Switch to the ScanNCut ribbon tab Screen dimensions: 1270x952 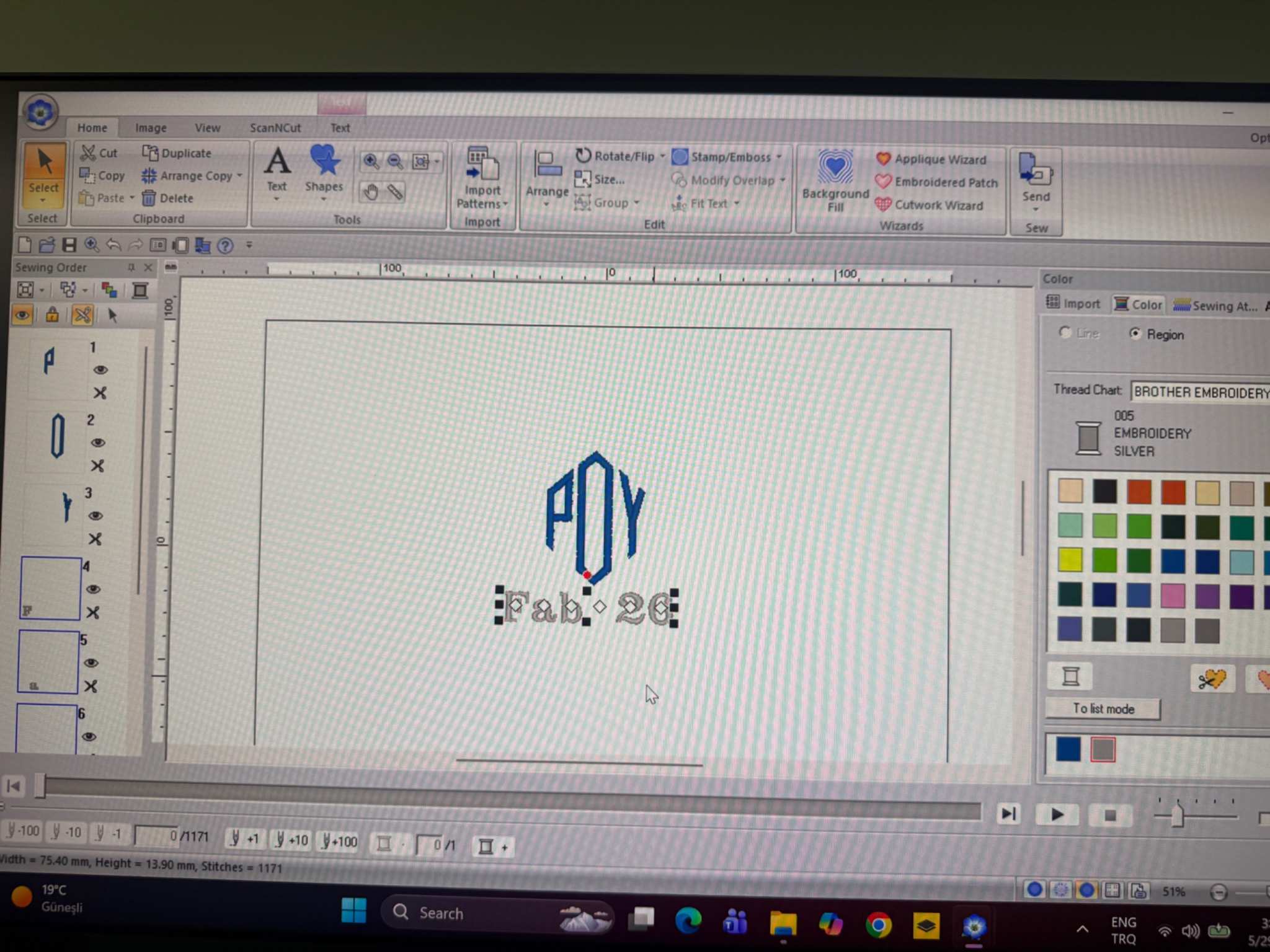(275, 128)
